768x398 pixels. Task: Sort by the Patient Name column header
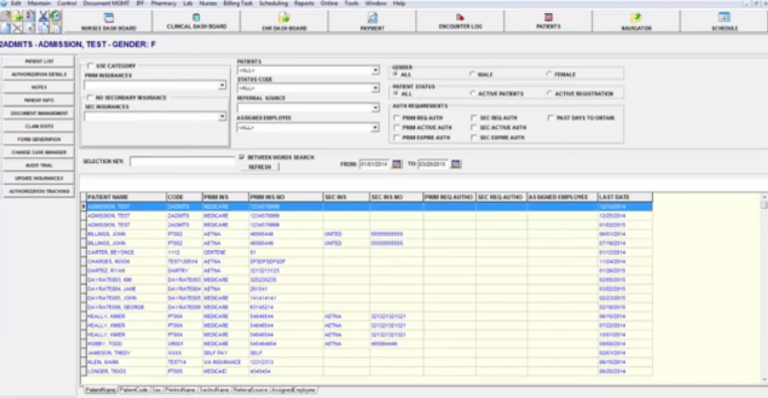click(126, 197)
